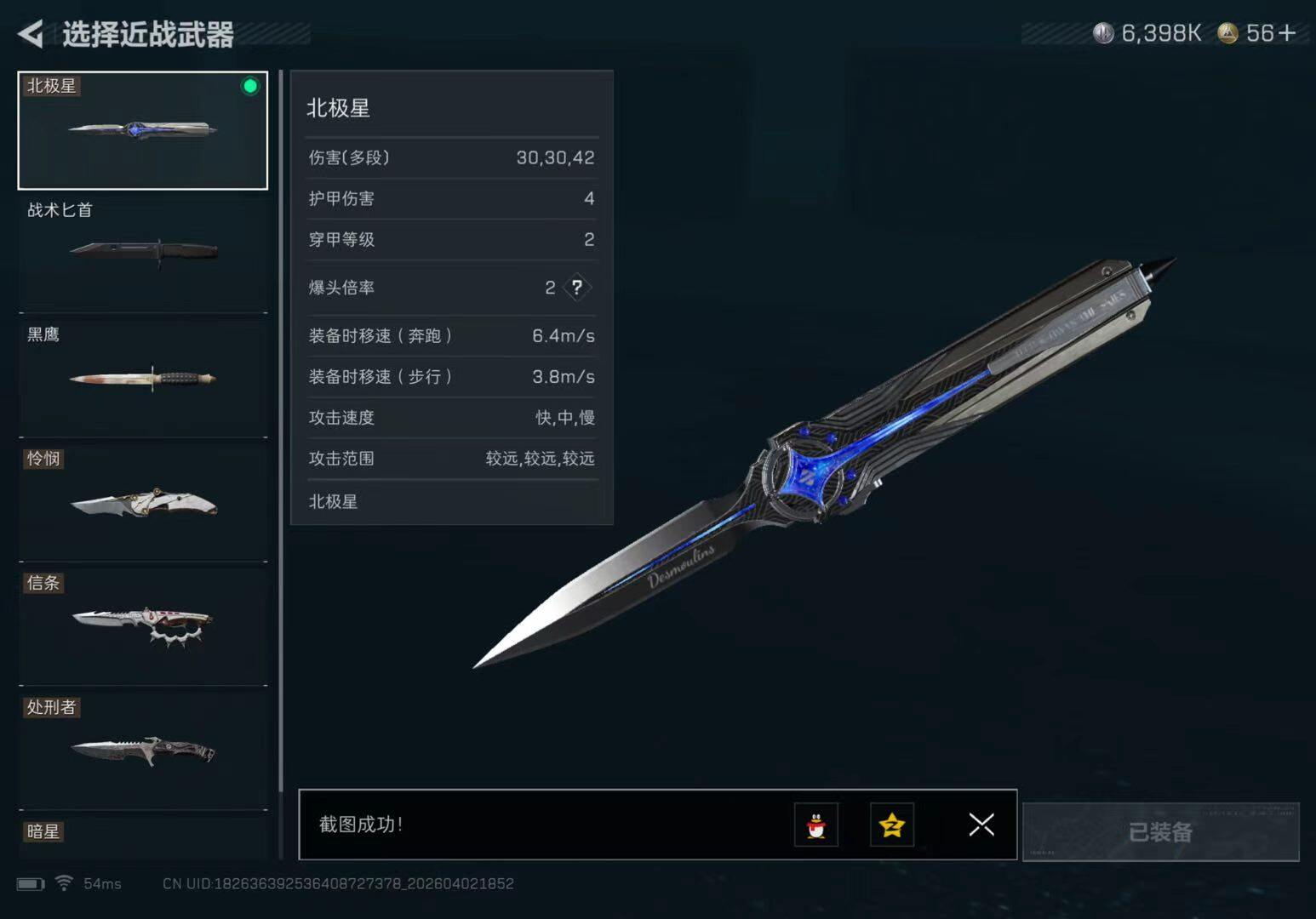The width and height of the screenshot is (1316, 919).
Task: Share screenshot to Qzone star icon
Action: pos(892,825)
